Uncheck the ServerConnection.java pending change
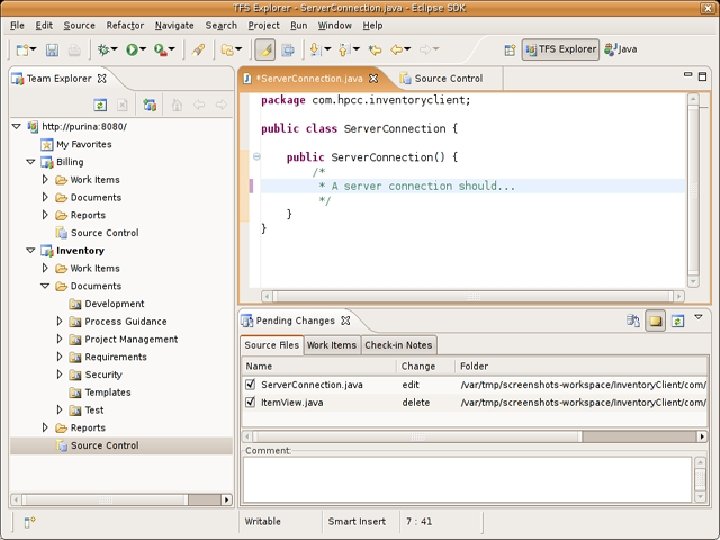Image resolution: width=720 pixels, height=540 pixels. (x=250, y=384)
